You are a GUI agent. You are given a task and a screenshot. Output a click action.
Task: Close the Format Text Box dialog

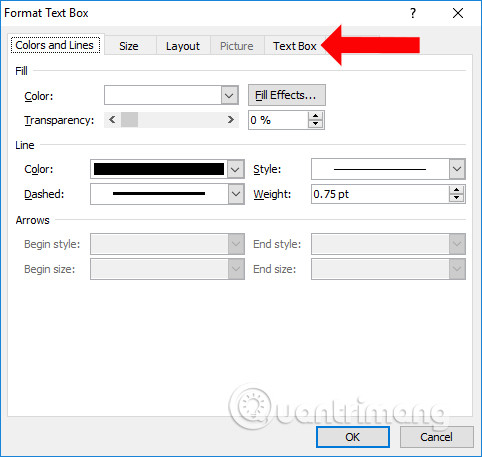point(458,13)
